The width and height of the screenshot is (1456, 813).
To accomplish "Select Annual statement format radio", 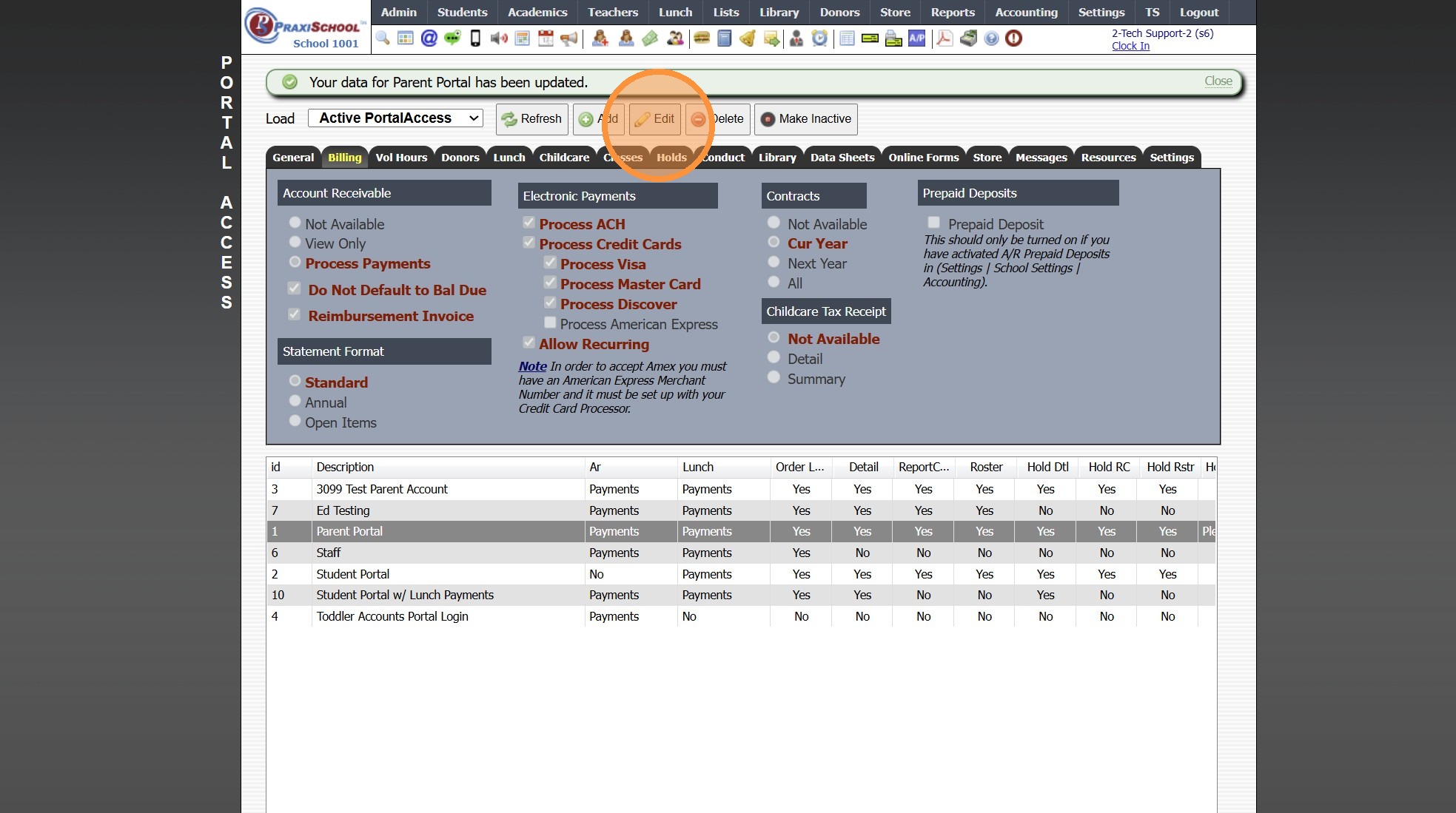I will coord(295,401).
